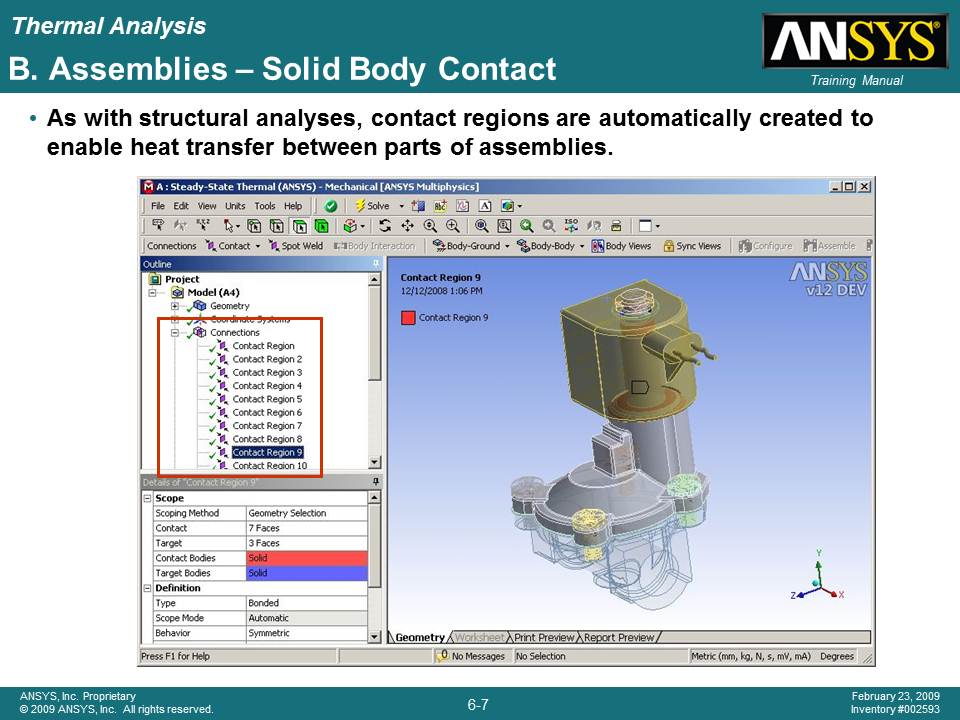
Task: Select the Project node in Outline
Action: [182, 279]
